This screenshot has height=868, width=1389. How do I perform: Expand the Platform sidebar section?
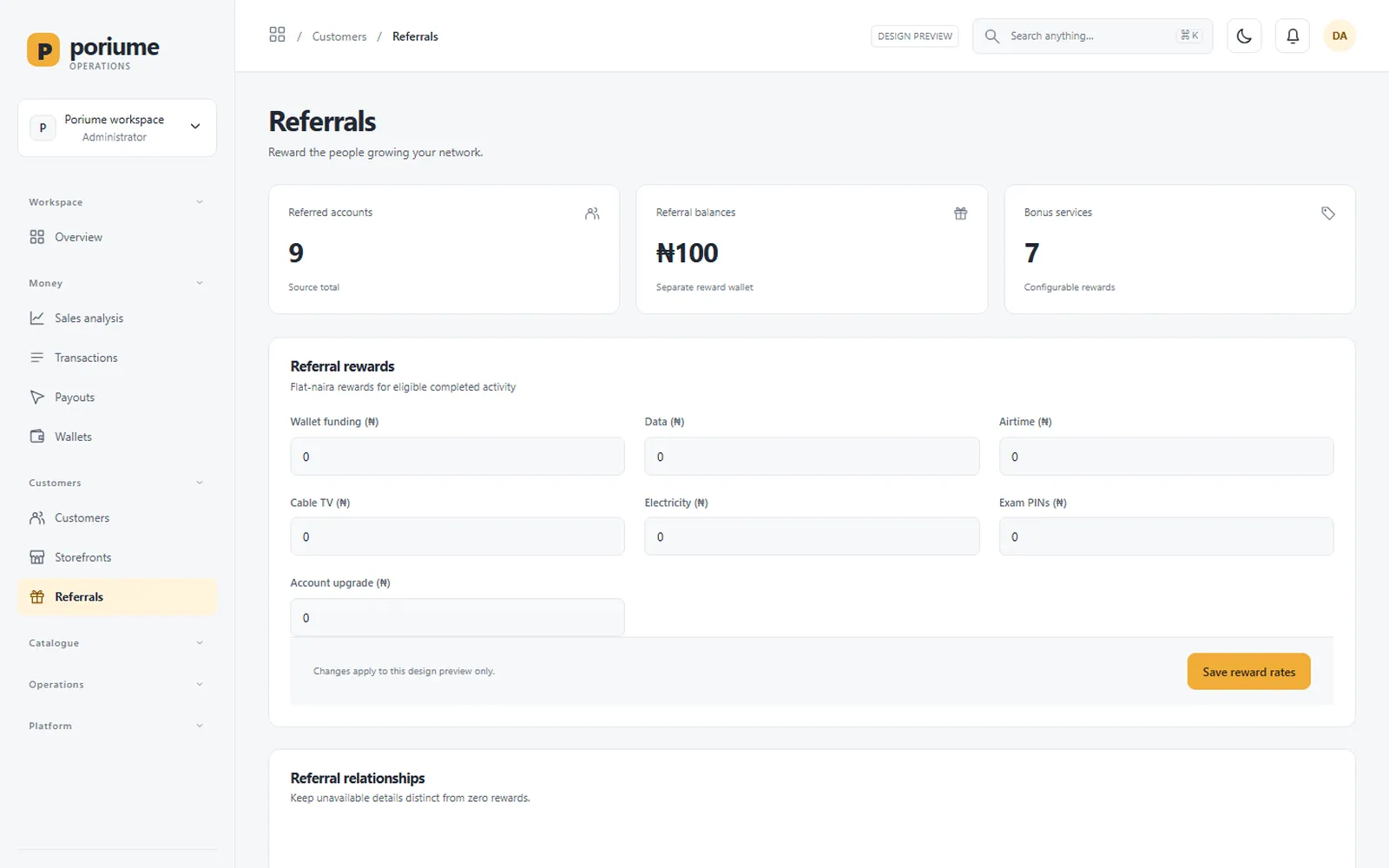117,726
